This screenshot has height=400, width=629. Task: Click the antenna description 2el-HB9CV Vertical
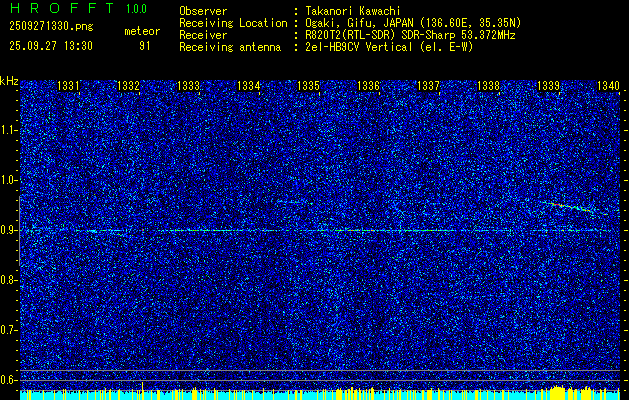pyautogui.click(x=359, y=47)
